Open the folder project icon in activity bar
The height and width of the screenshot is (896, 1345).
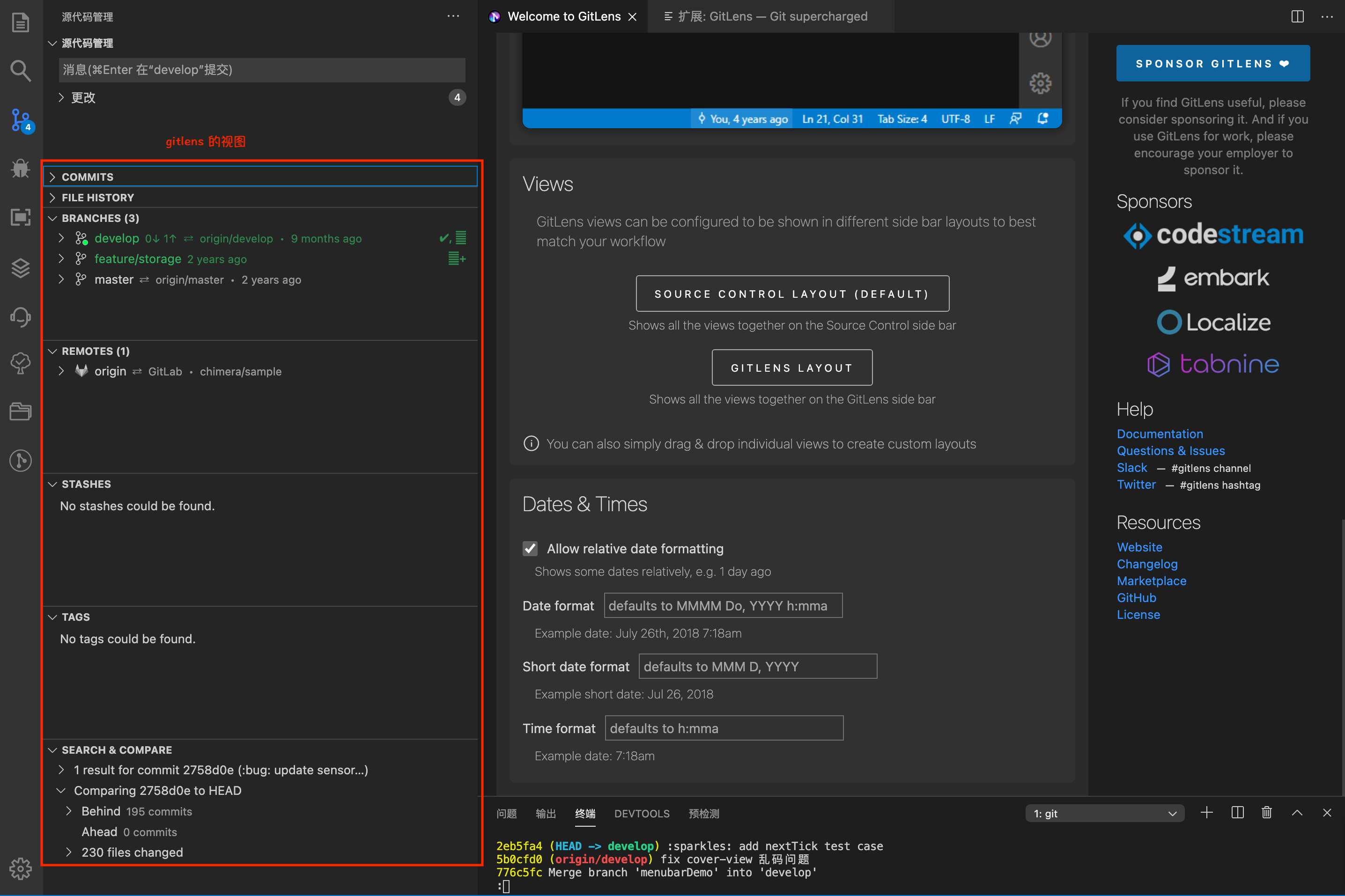click(21, 411)
